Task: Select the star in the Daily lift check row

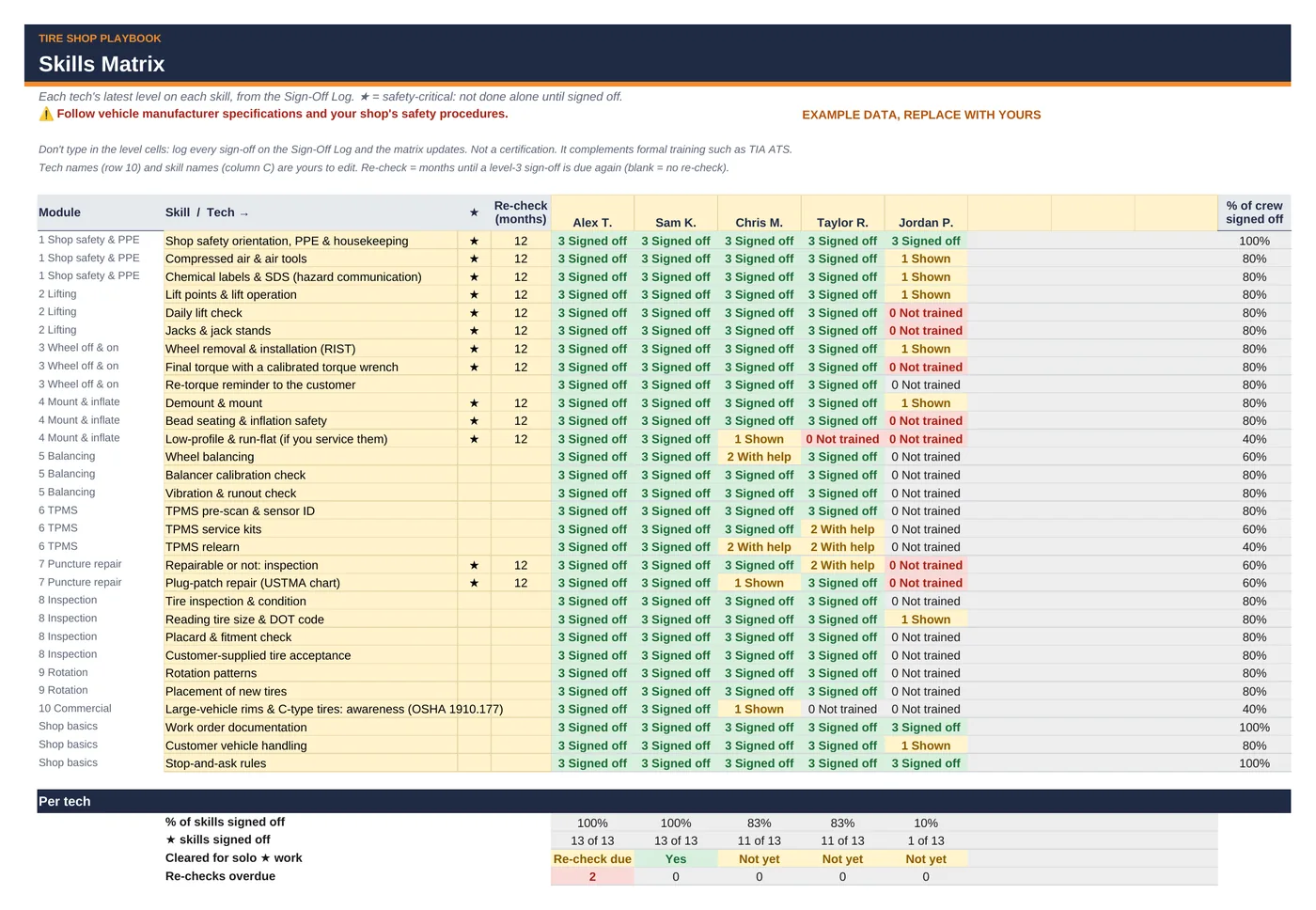Action: (x=474, y=313)
